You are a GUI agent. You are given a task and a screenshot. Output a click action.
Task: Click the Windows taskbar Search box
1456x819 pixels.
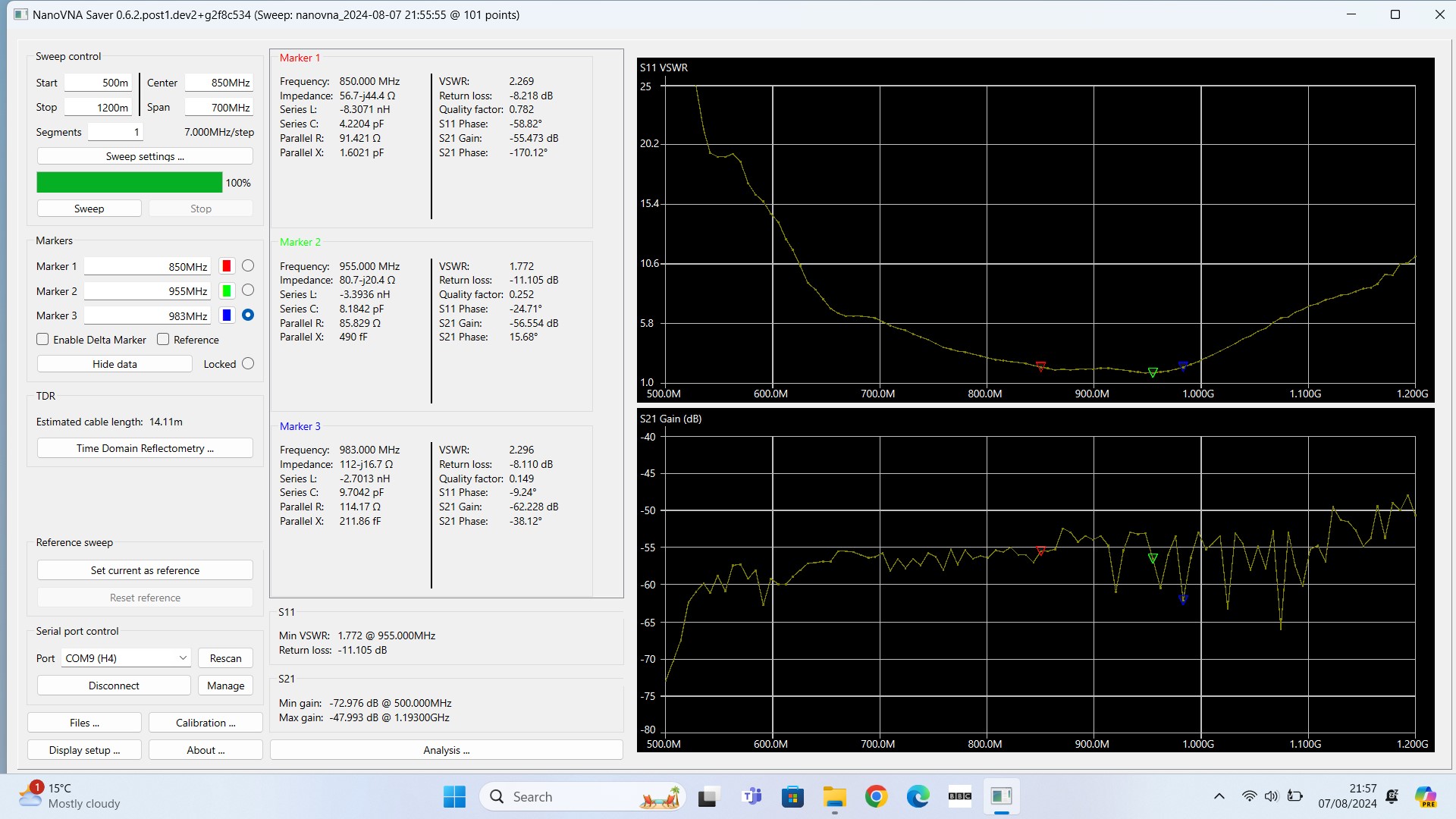click(582, 796)
